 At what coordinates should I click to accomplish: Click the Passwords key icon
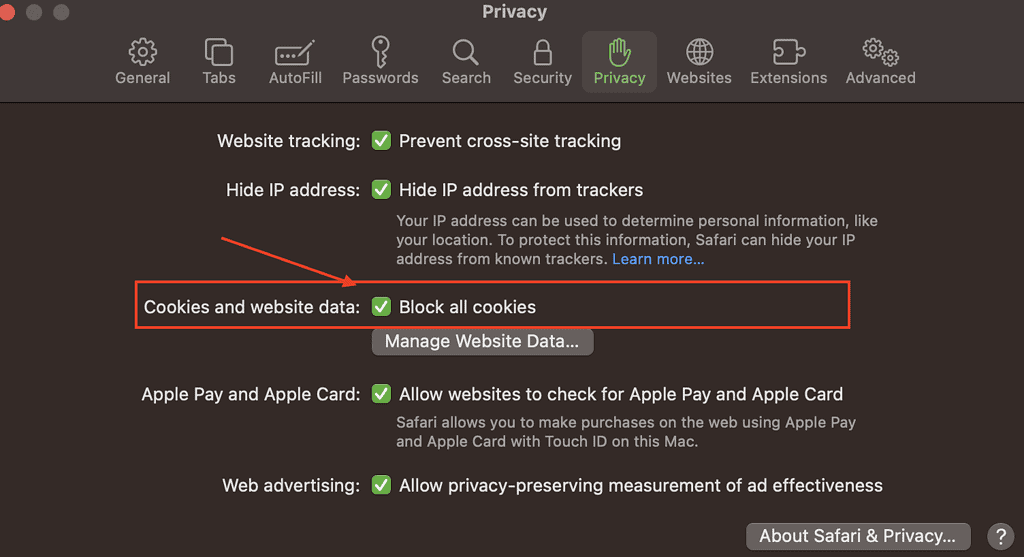click(x=380, y=52)
